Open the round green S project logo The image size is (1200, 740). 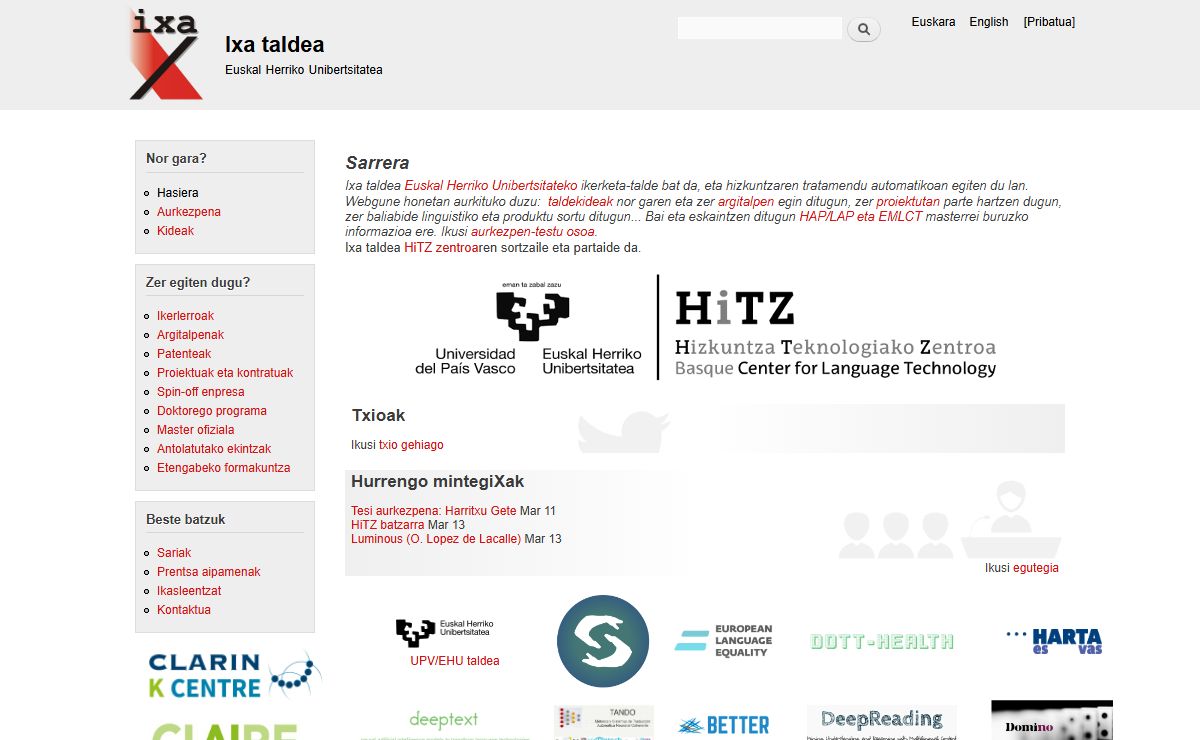603,641
